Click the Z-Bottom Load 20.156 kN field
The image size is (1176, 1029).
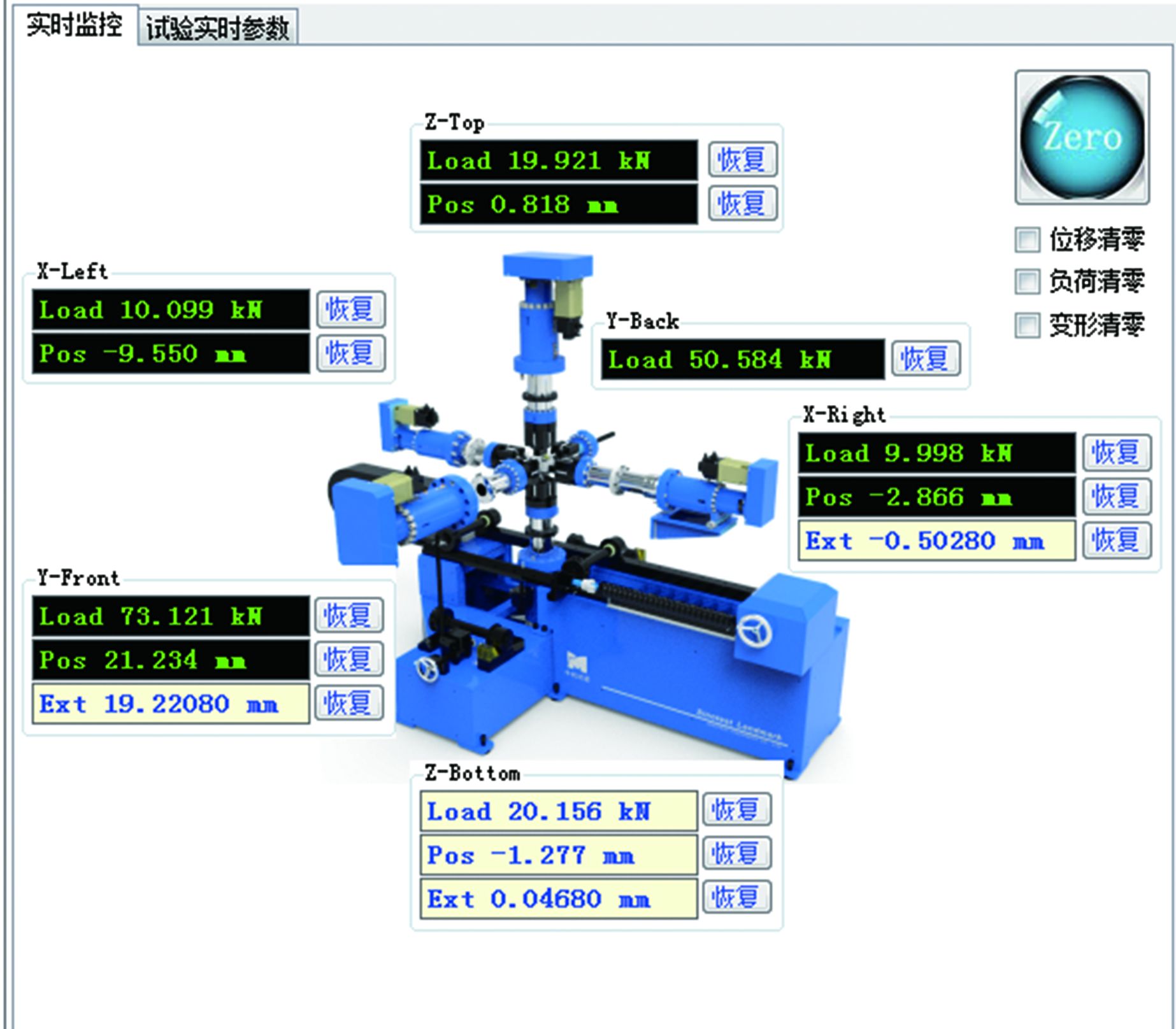click(559, 811)
